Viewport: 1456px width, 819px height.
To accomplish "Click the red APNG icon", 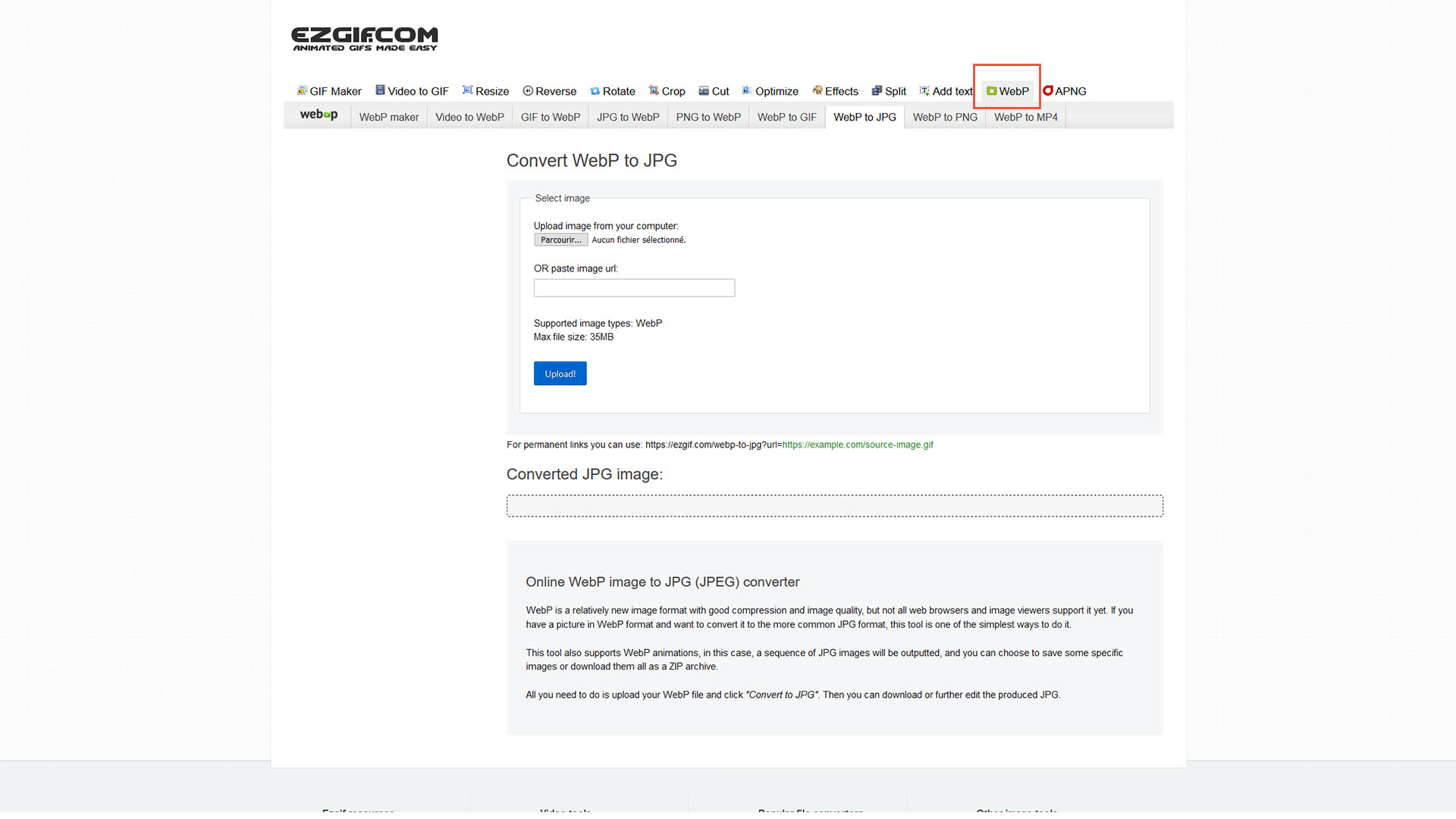I will pos(1048,91).
